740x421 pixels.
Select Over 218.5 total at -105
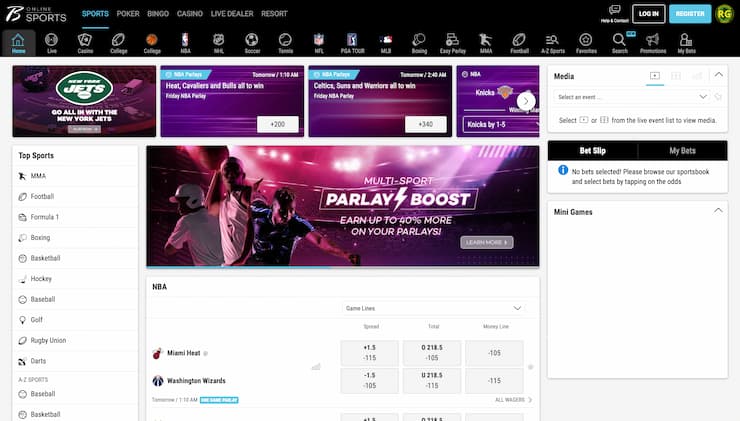pos(432,353)
